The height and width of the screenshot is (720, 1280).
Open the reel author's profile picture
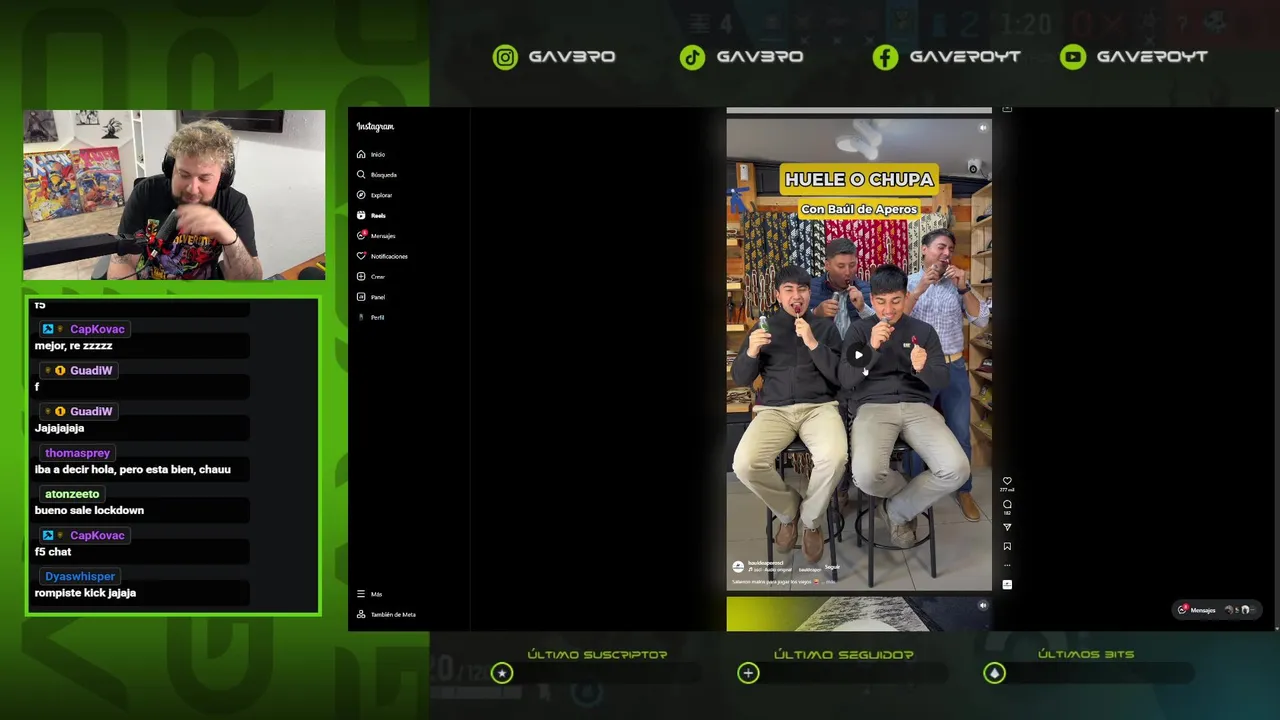[738, 567]
